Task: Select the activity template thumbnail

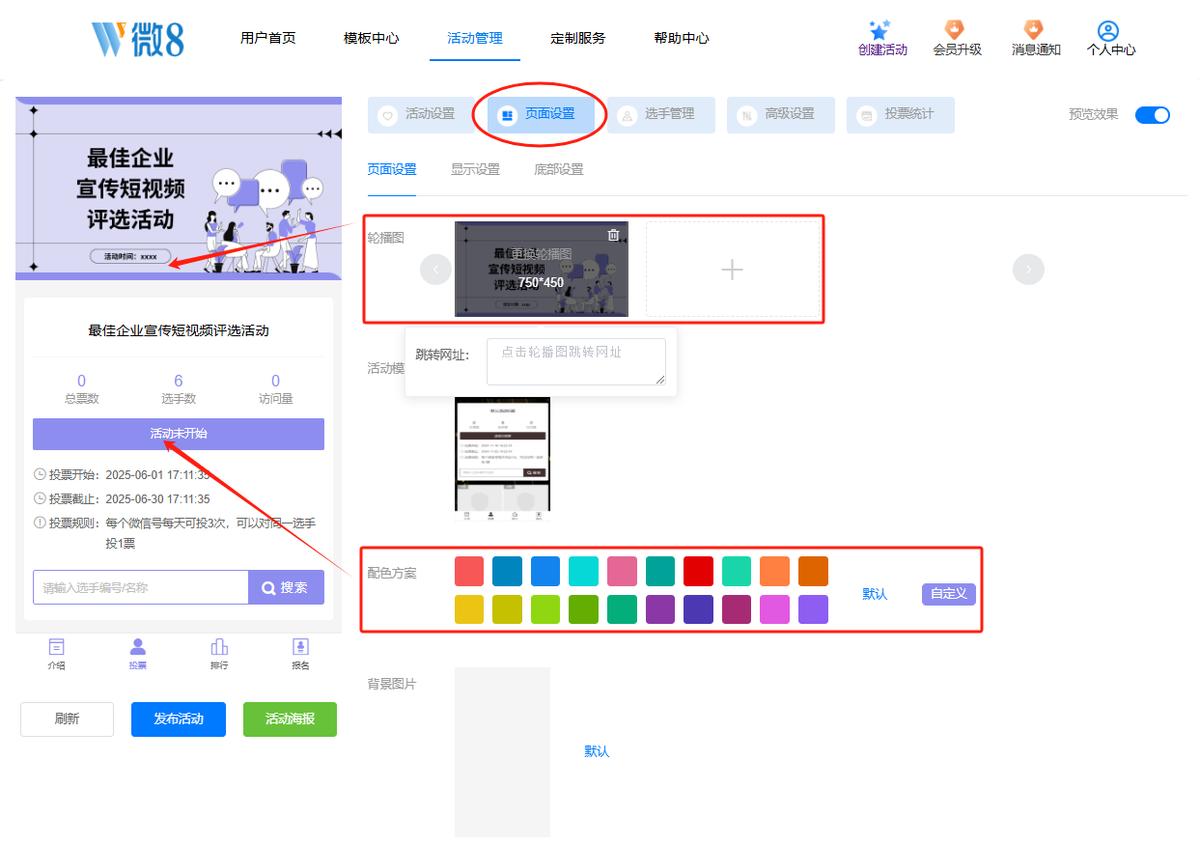Action: (x=502, y=459)
